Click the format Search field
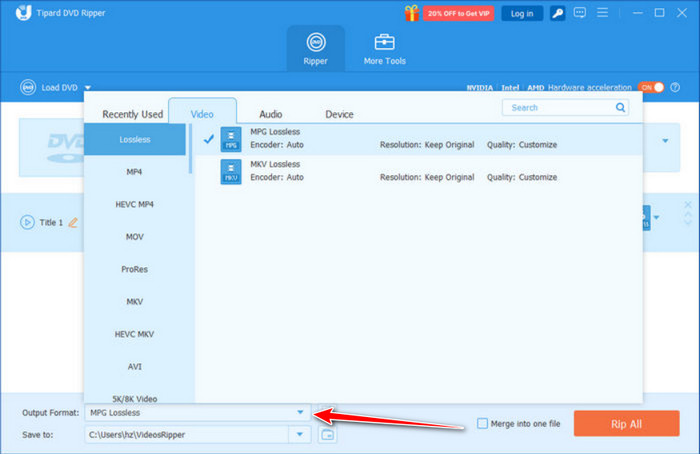 560,107
